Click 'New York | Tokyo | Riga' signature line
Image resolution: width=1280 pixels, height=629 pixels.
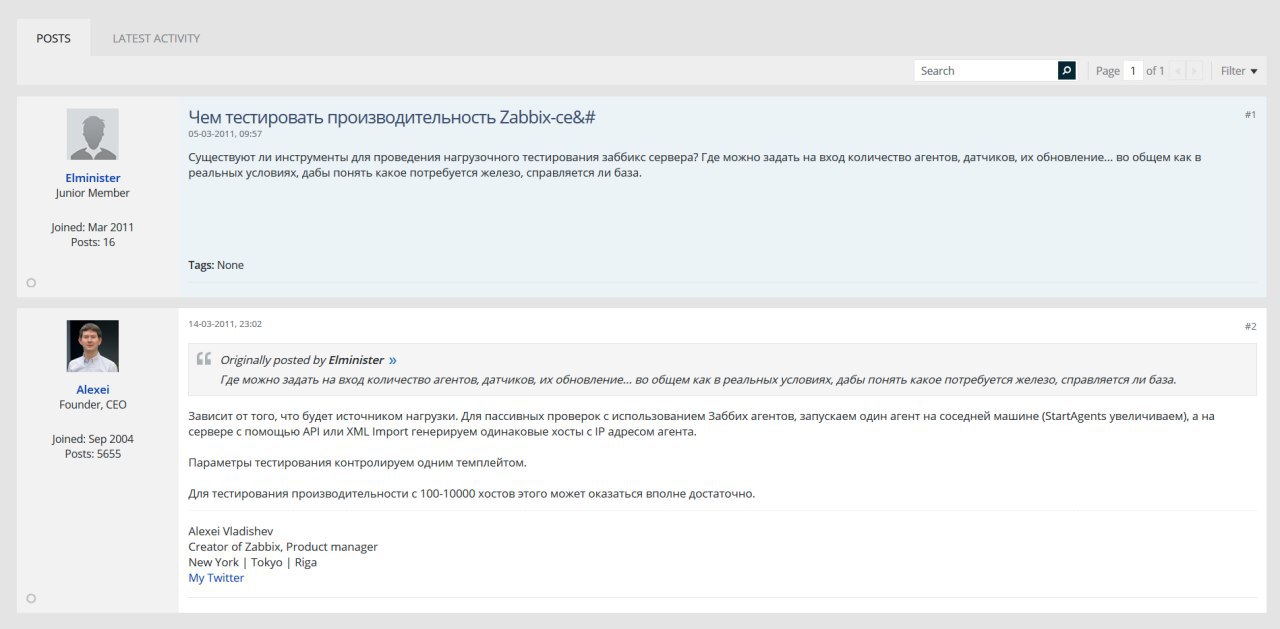coord(252,562)
